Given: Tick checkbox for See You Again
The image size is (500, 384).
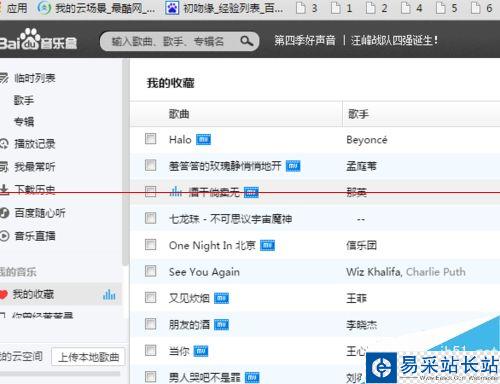Looking at the screenshot, I should coord(150,271).
